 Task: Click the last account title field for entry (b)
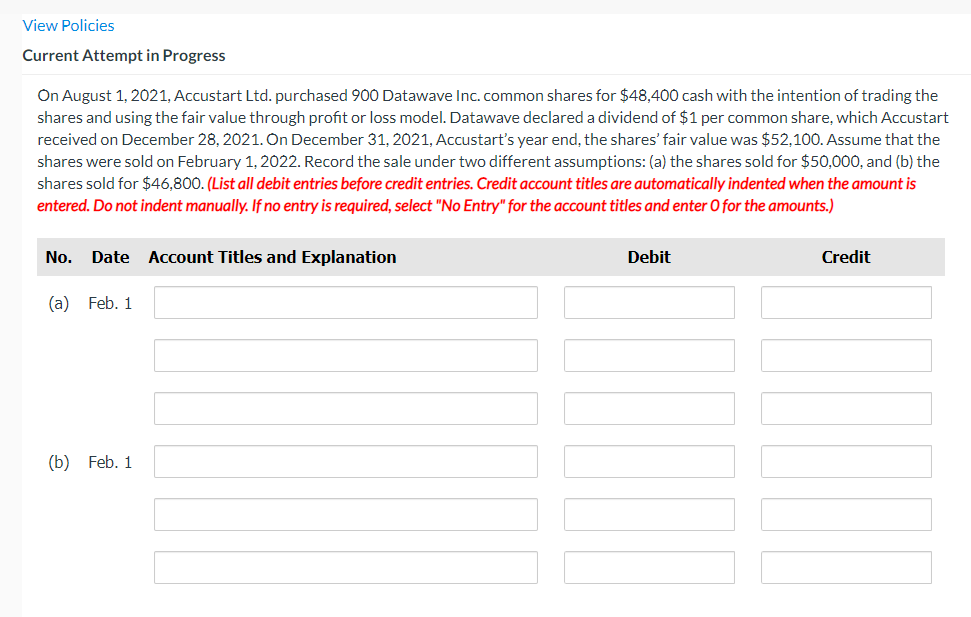click(345, 567)
